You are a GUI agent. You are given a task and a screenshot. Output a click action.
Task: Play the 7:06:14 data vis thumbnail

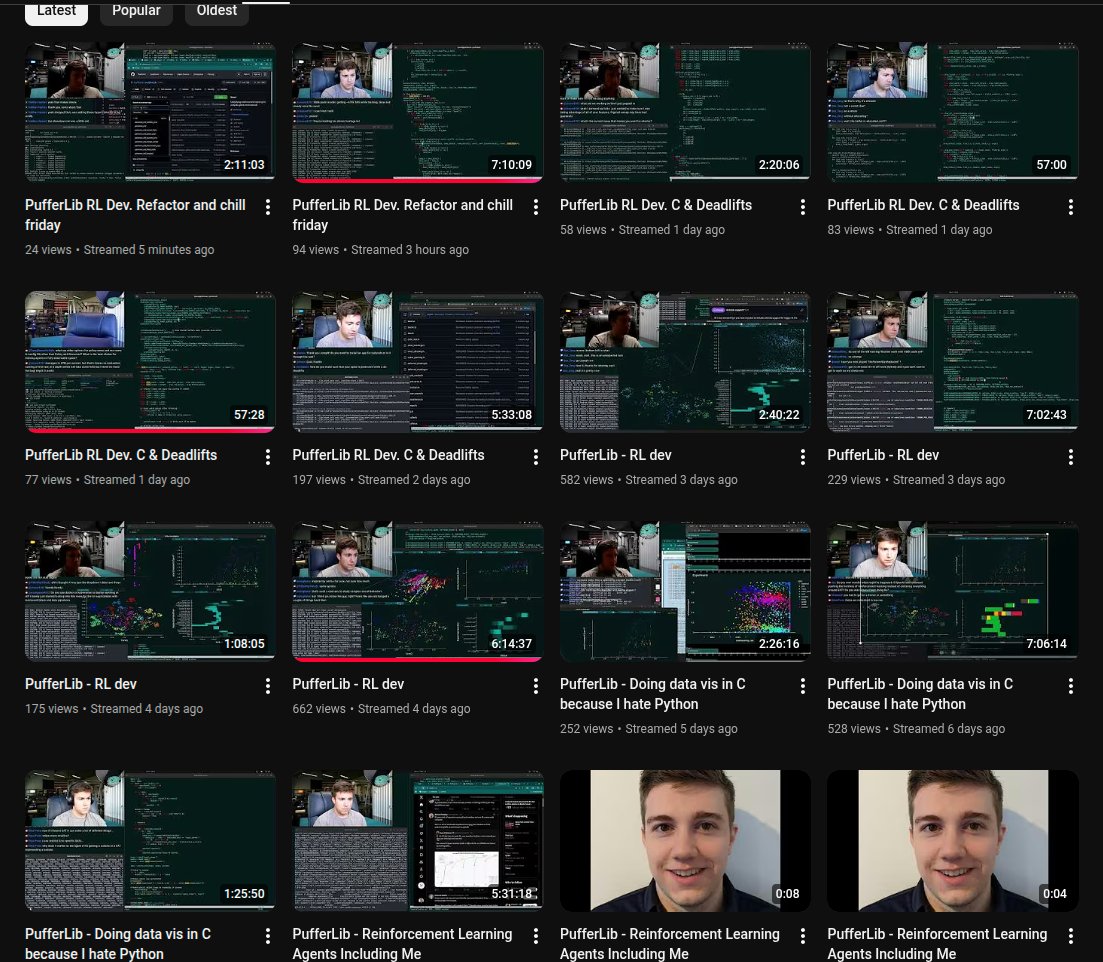pos(952,591)
